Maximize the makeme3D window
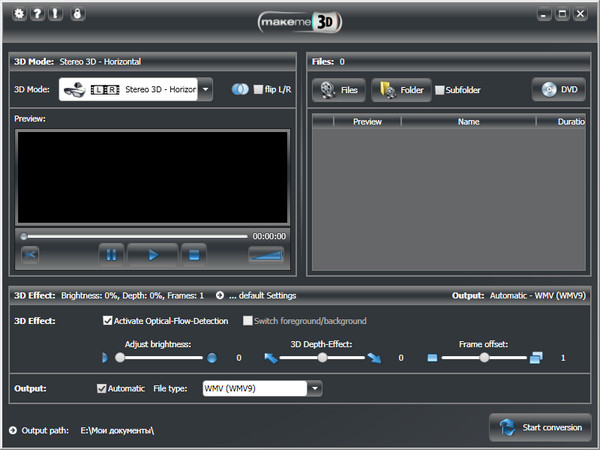 [x=562, y=14]
